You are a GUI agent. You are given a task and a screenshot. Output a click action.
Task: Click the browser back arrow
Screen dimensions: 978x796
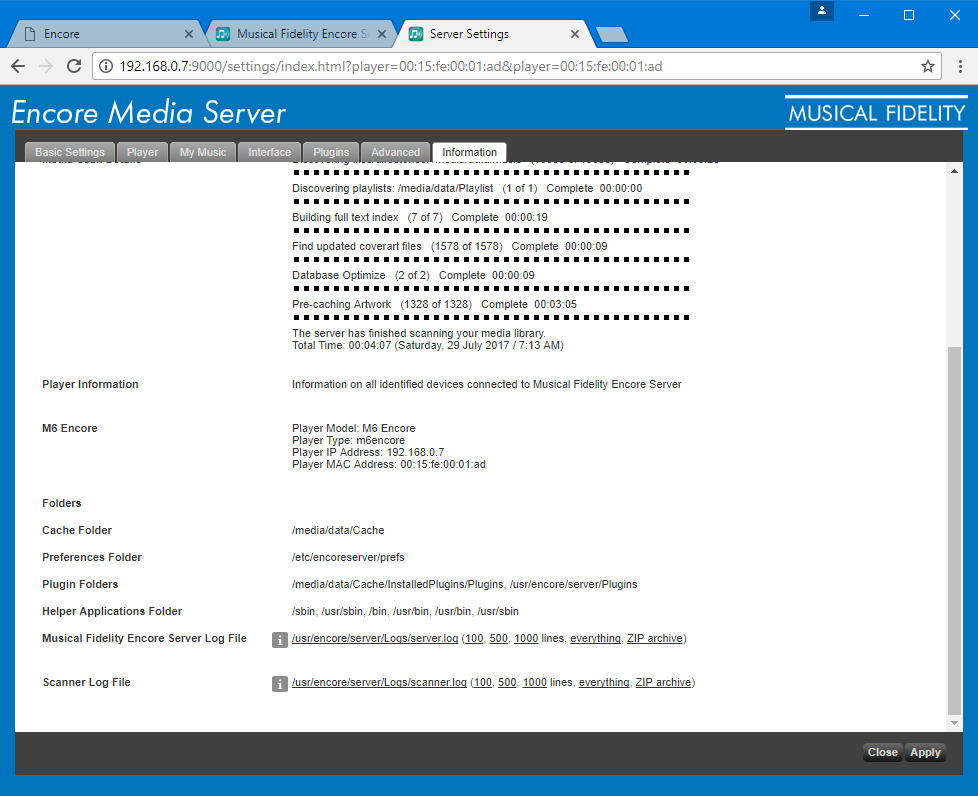(x=18, y=66)
